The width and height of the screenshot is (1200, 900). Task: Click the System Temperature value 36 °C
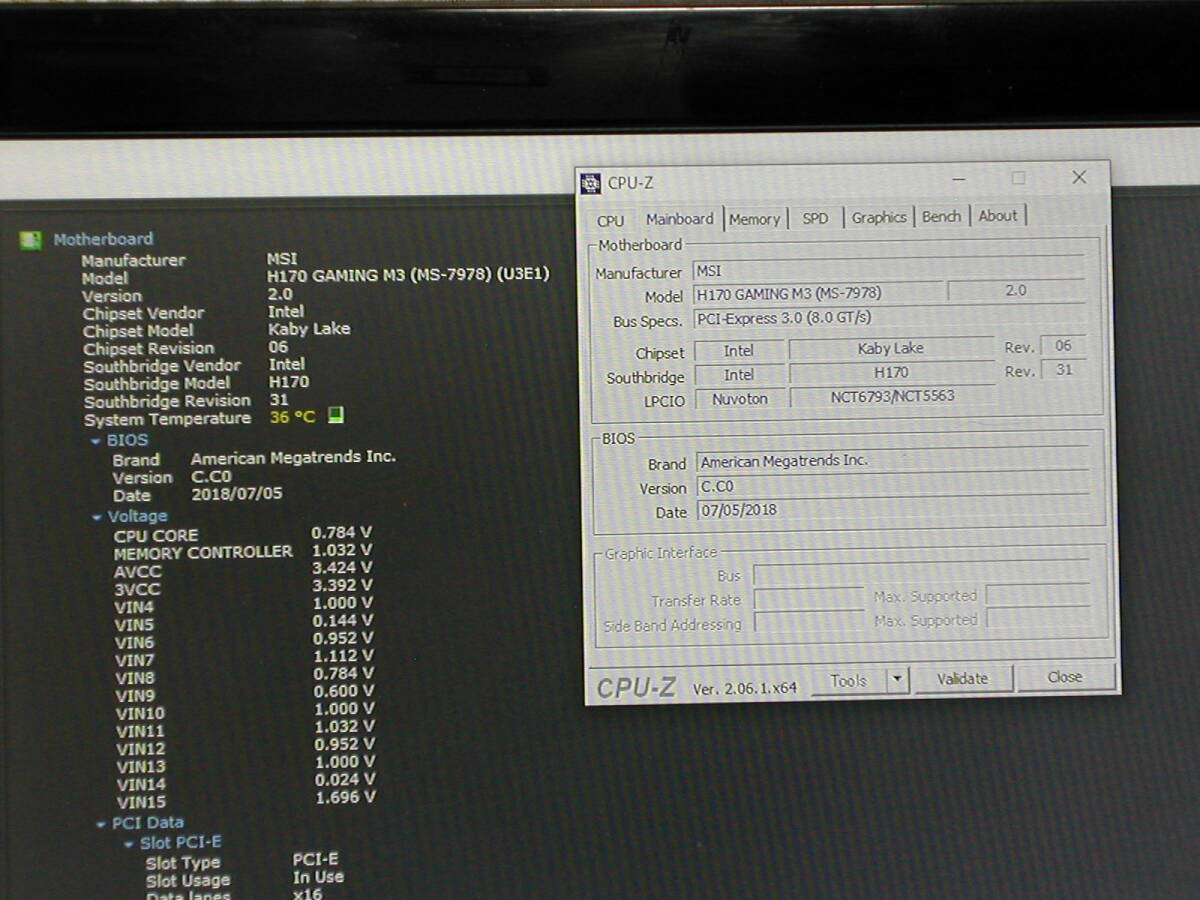coord(292,417)
